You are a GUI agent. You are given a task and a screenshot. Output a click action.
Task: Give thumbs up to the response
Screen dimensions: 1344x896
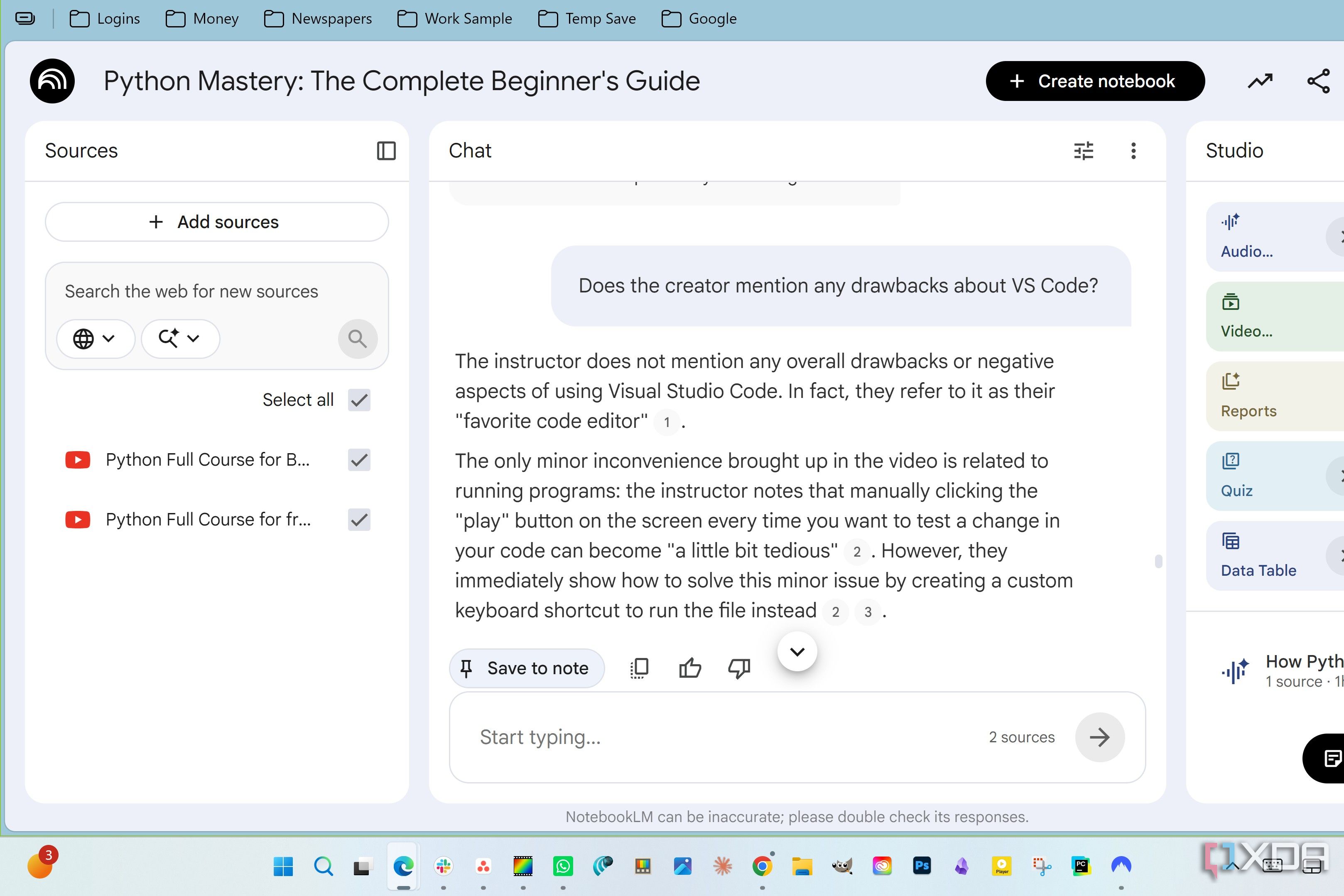coord(690,668)
